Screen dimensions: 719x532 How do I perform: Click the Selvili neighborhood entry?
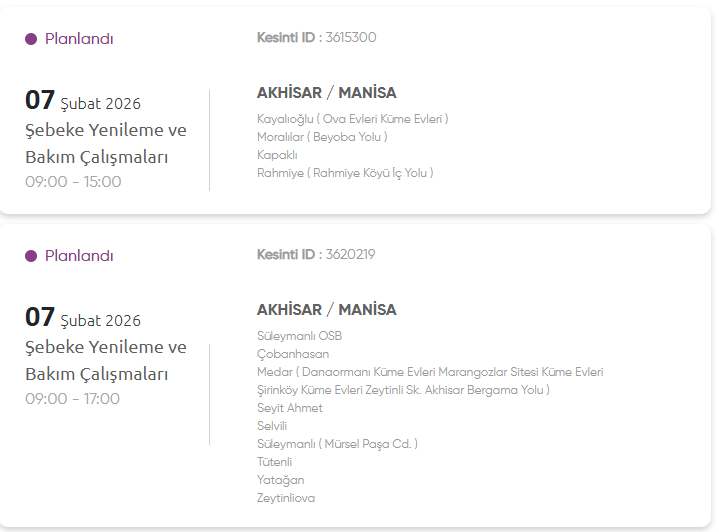coord(272,426)
